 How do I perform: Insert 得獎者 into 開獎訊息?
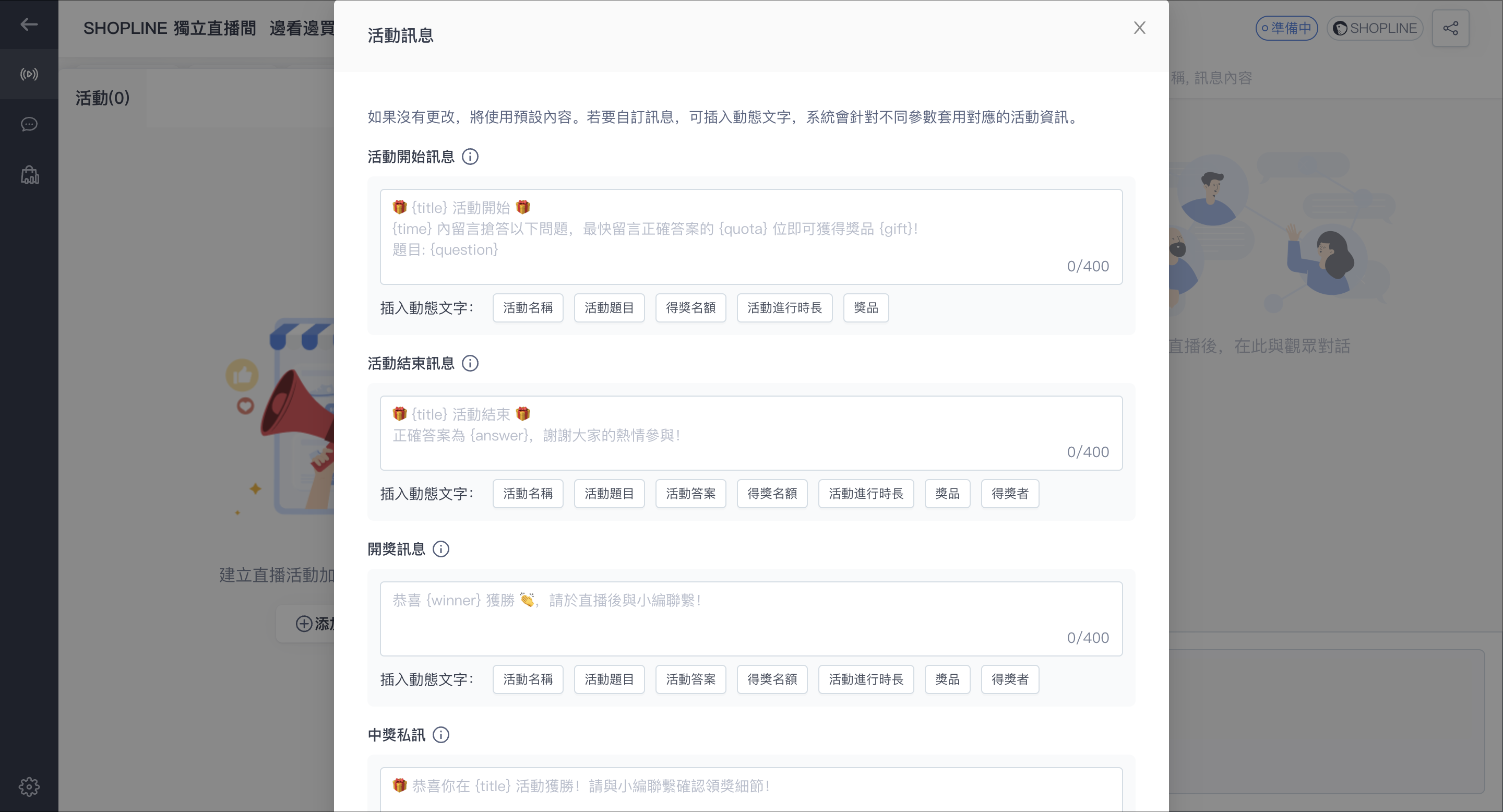click(x=1010, y=679)
